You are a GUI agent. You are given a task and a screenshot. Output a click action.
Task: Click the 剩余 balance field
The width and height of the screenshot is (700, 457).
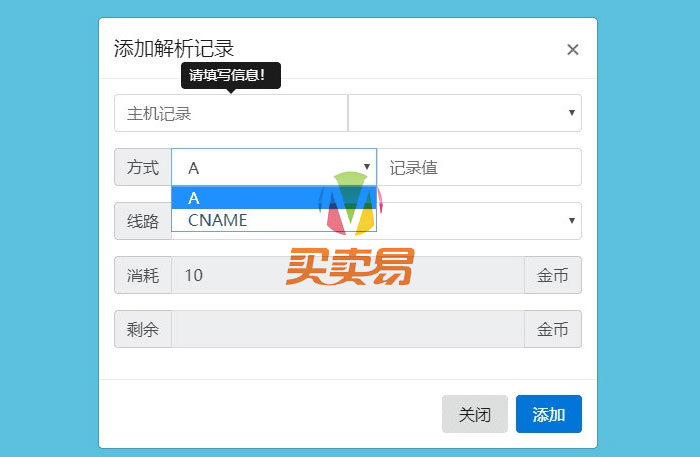348,329
